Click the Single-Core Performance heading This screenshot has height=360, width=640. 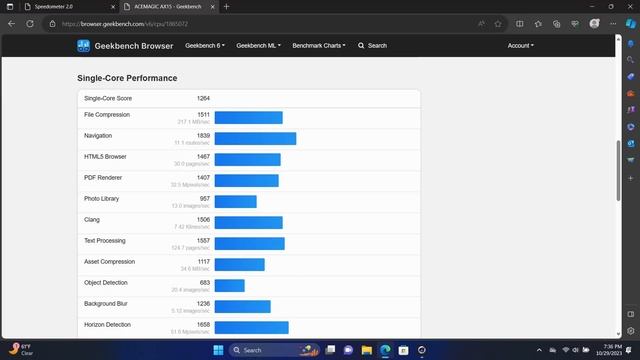click(127, 78)
